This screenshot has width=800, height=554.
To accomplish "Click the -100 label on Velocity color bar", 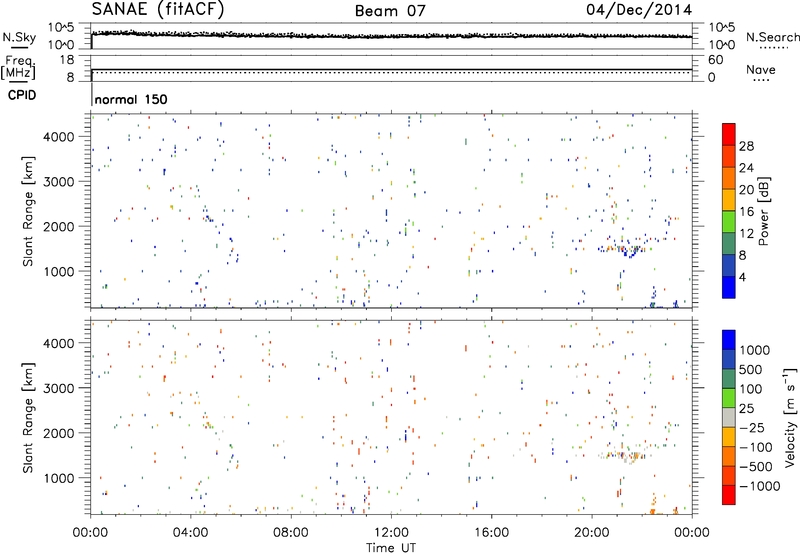I will pos(756,447).
